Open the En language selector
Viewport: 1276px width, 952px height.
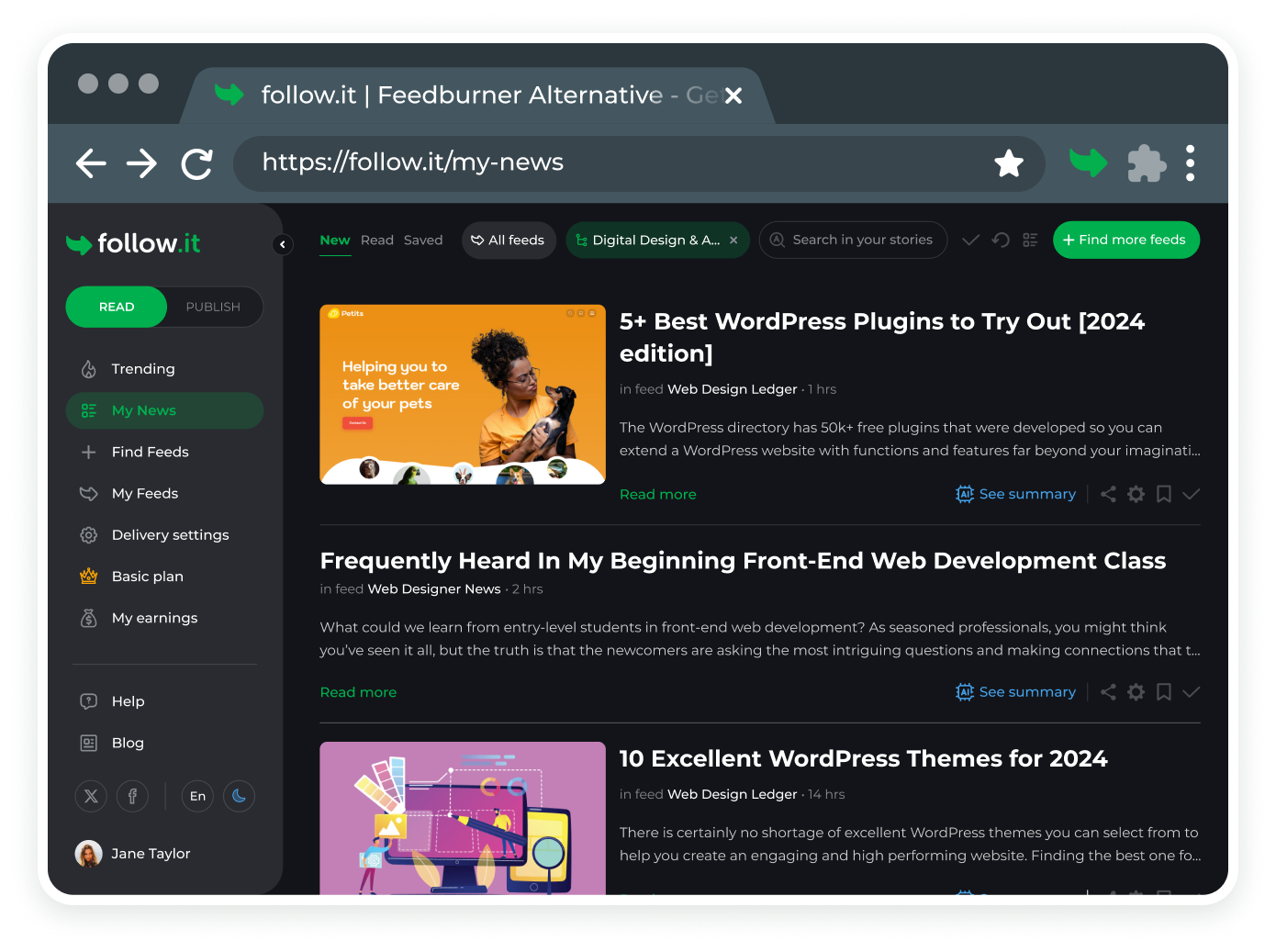(x=197, y=796)
